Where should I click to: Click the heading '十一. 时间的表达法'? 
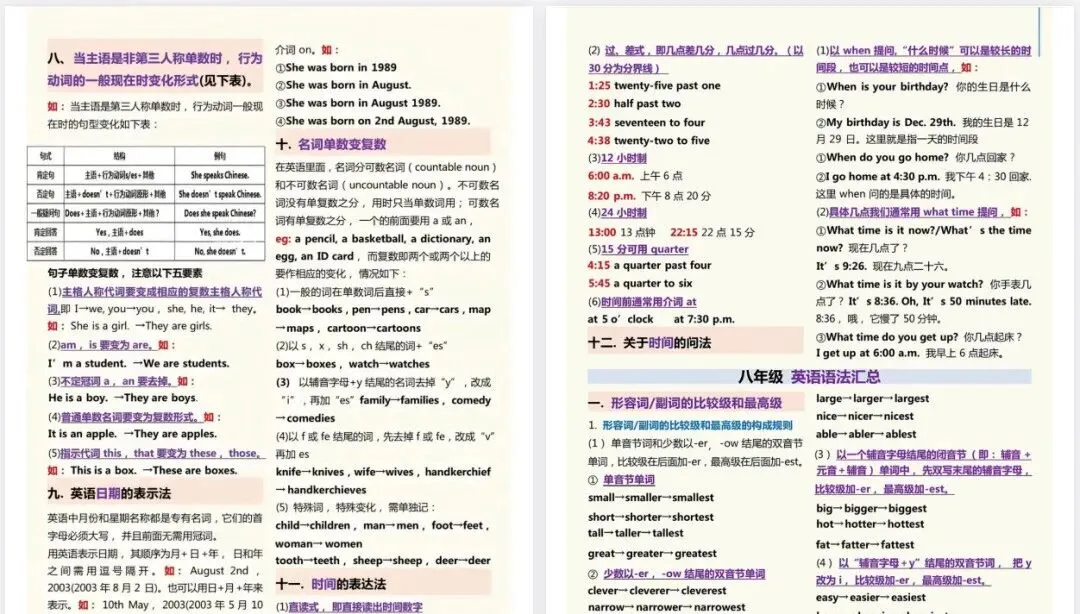[x=331, y=584]
